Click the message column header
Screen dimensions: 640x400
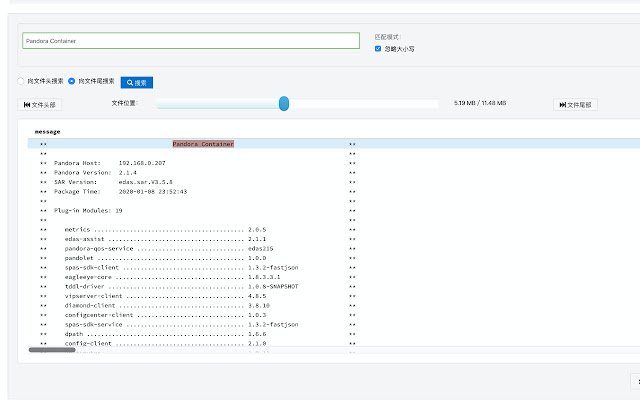[47, 132]
